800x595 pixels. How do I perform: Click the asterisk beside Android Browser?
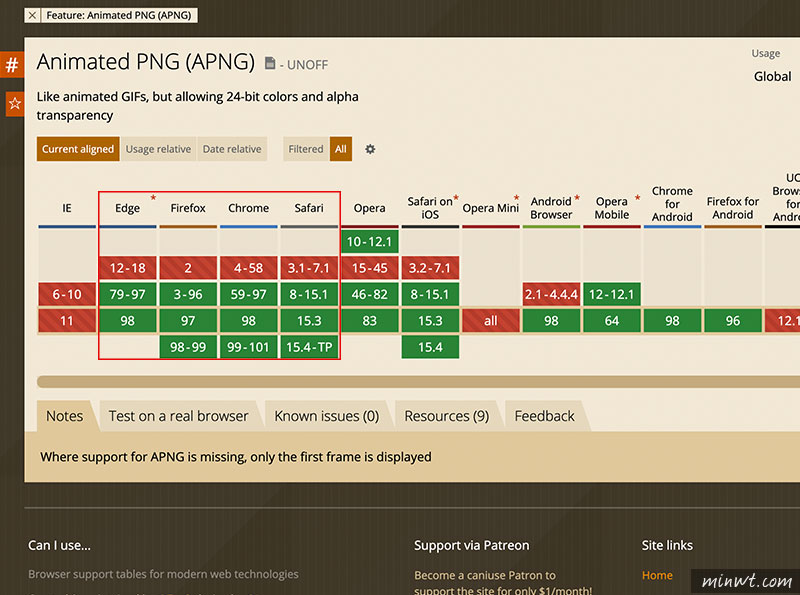577,197
